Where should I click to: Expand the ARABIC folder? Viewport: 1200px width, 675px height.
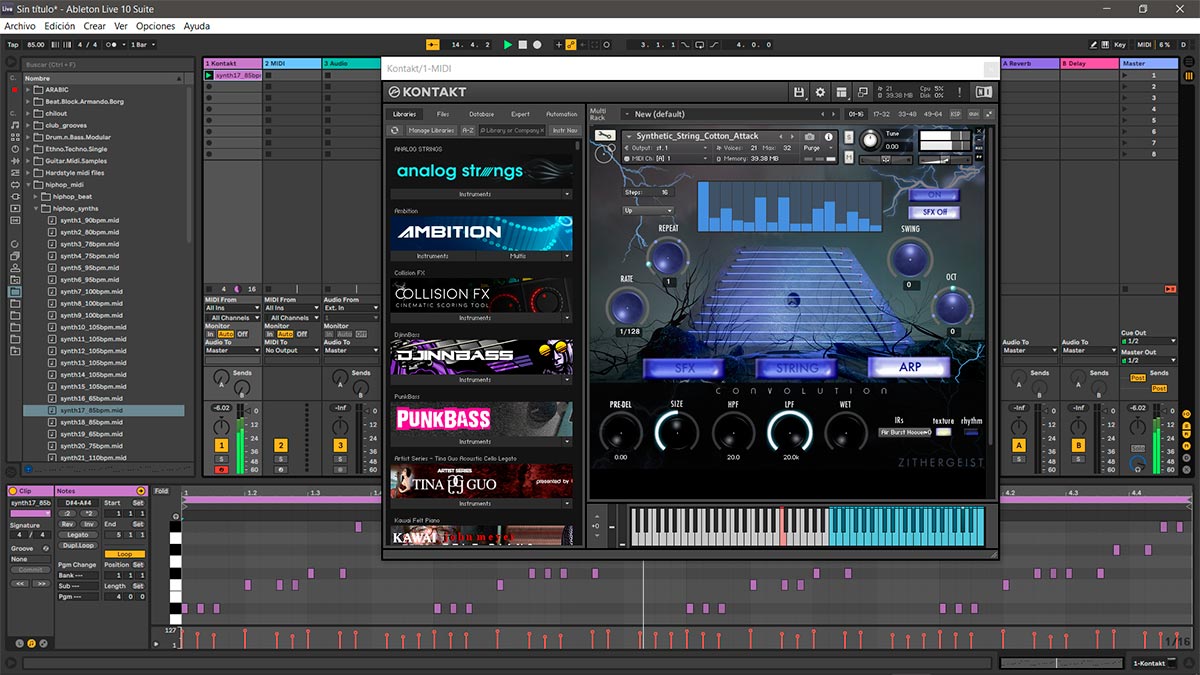point(29,90)
